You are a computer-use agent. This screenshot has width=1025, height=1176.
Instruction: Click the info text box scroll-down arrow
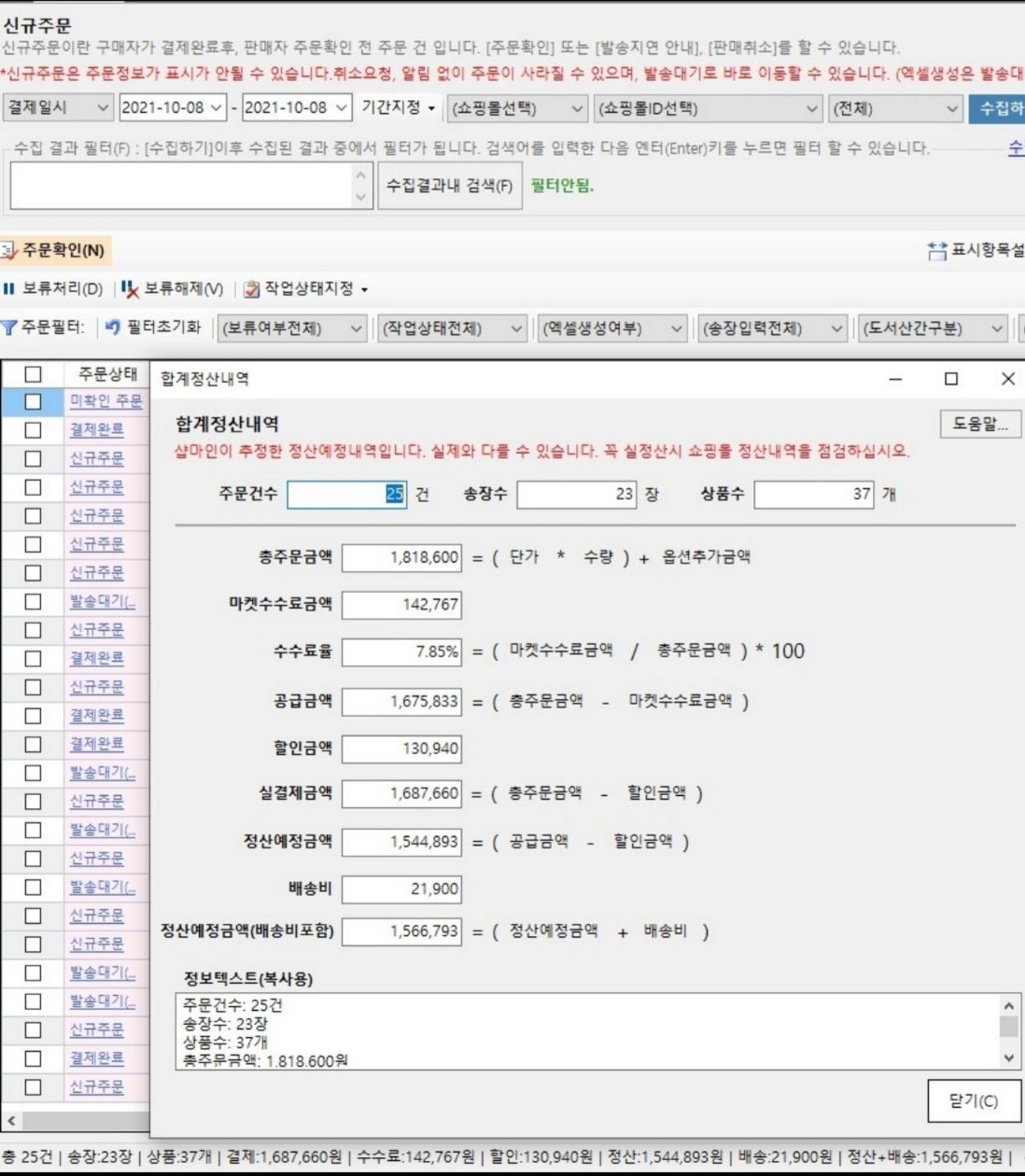[1008, 1058]
